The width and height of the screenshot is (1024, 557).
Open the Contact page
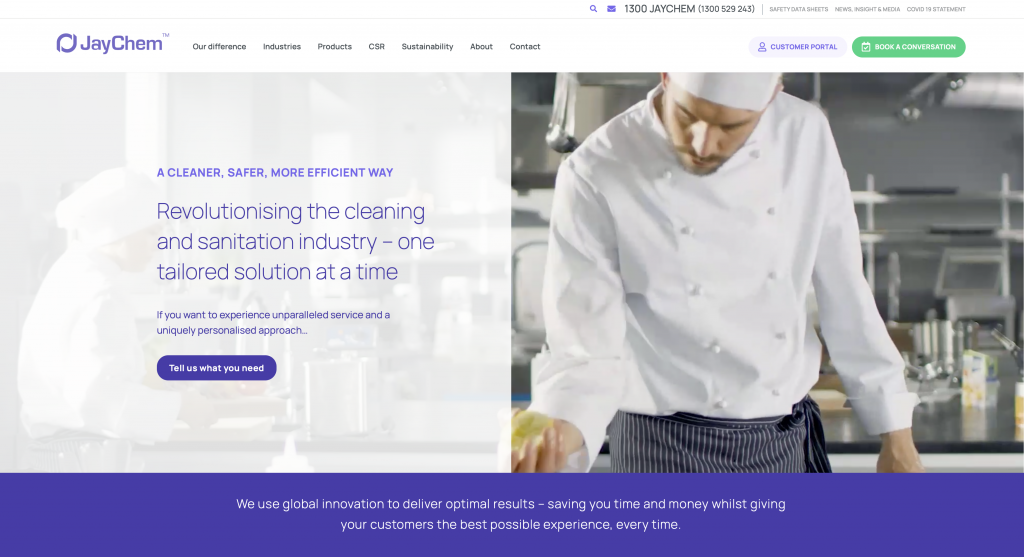pyautogui.click(x=524, y=46)
